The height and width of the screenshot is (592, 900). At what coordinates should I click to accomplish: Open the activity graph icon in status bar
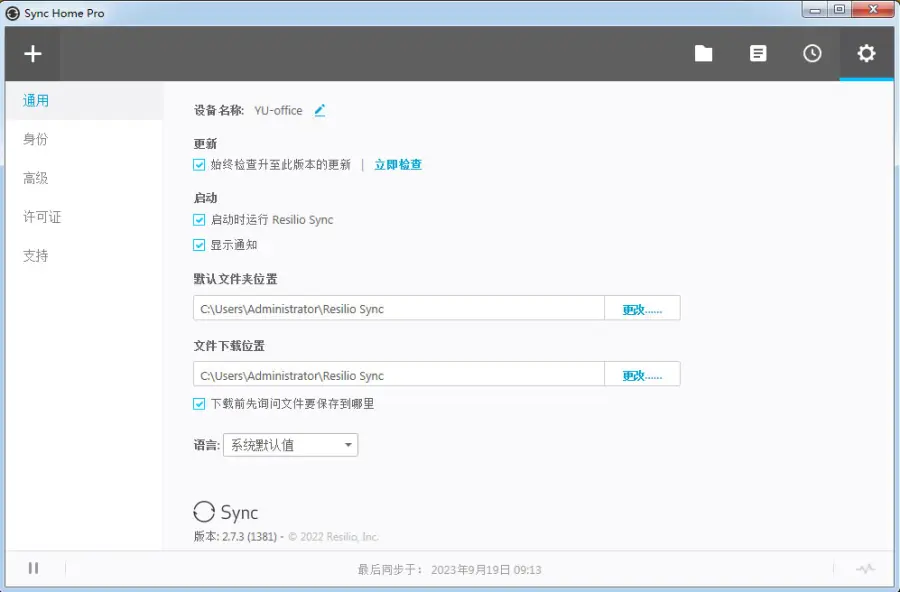[x=865, y=569]
